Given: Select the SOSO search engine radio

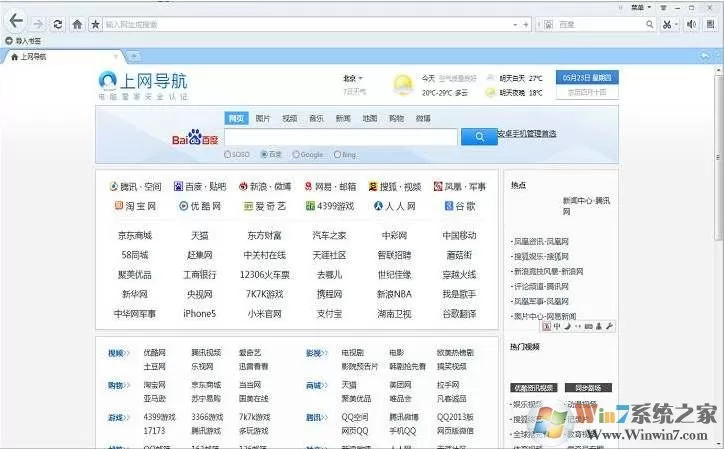Looking at the screenshot, I should point(227,155).
